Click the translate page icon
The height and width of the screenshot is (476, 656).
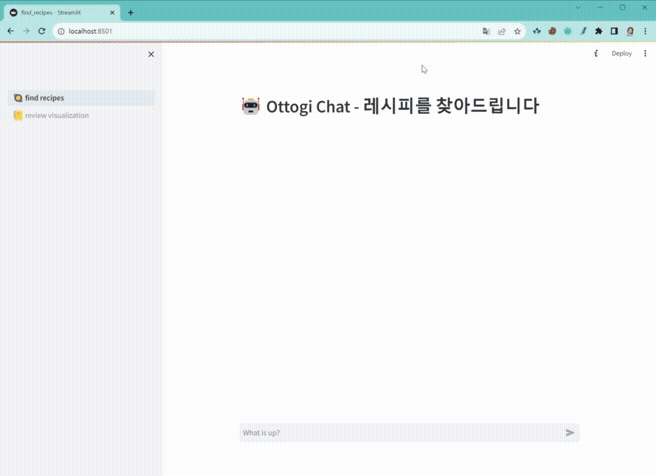click(486, 31)
